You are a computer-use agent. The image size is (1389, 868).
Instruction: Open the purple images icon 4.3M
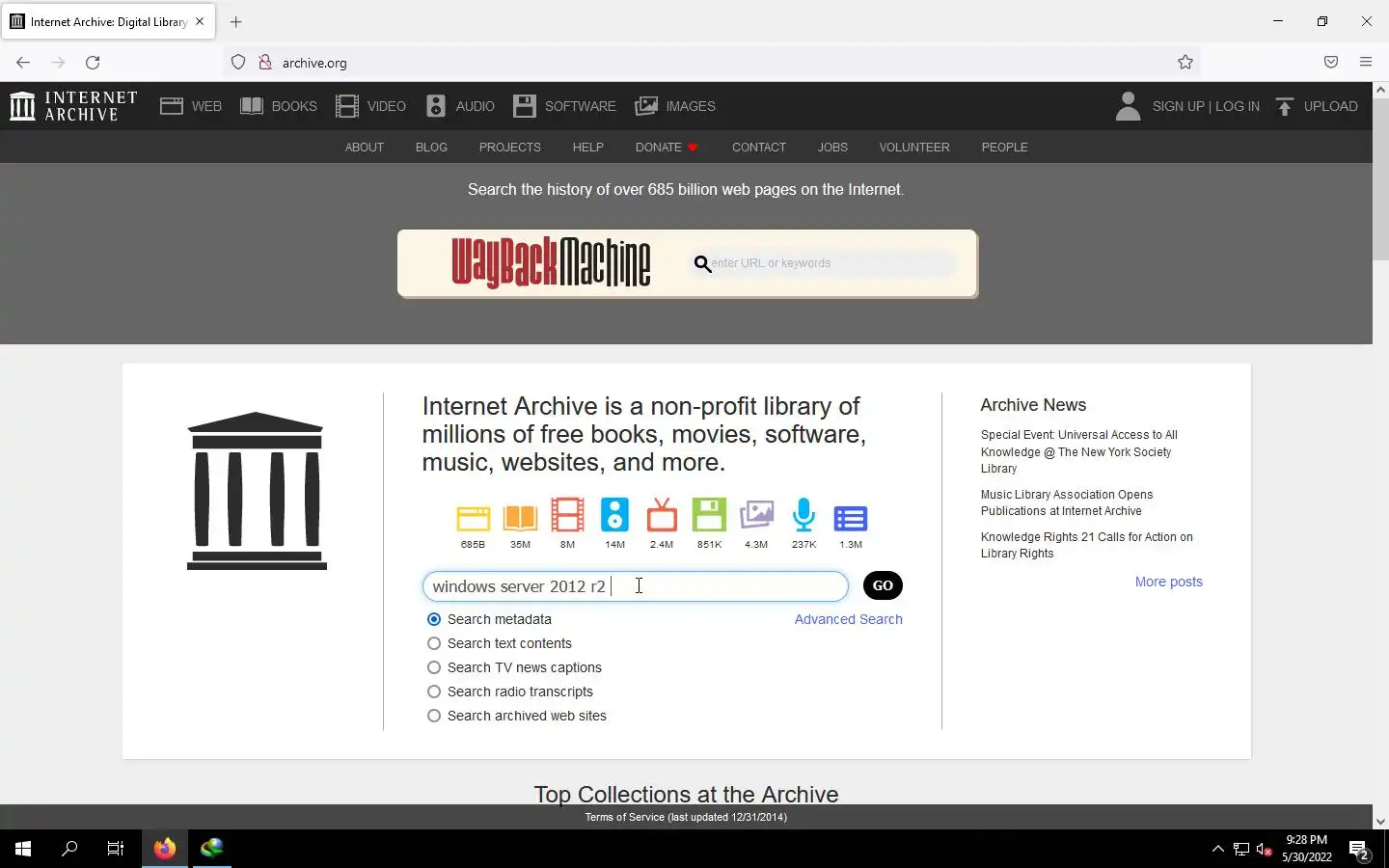(x=756, y=515)
